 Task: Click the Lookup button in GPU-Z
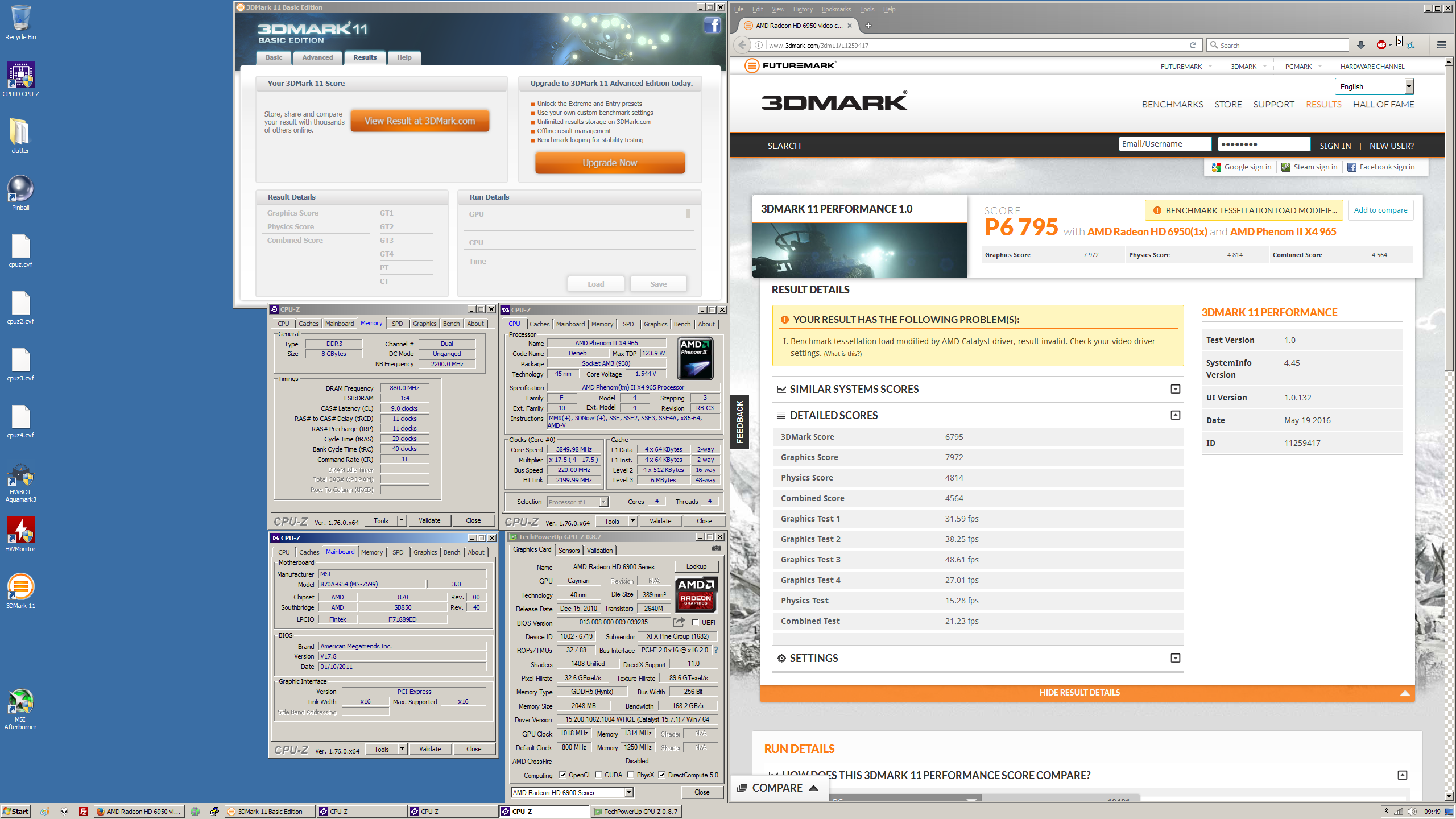pyautogui.click(x=696, y=566)
